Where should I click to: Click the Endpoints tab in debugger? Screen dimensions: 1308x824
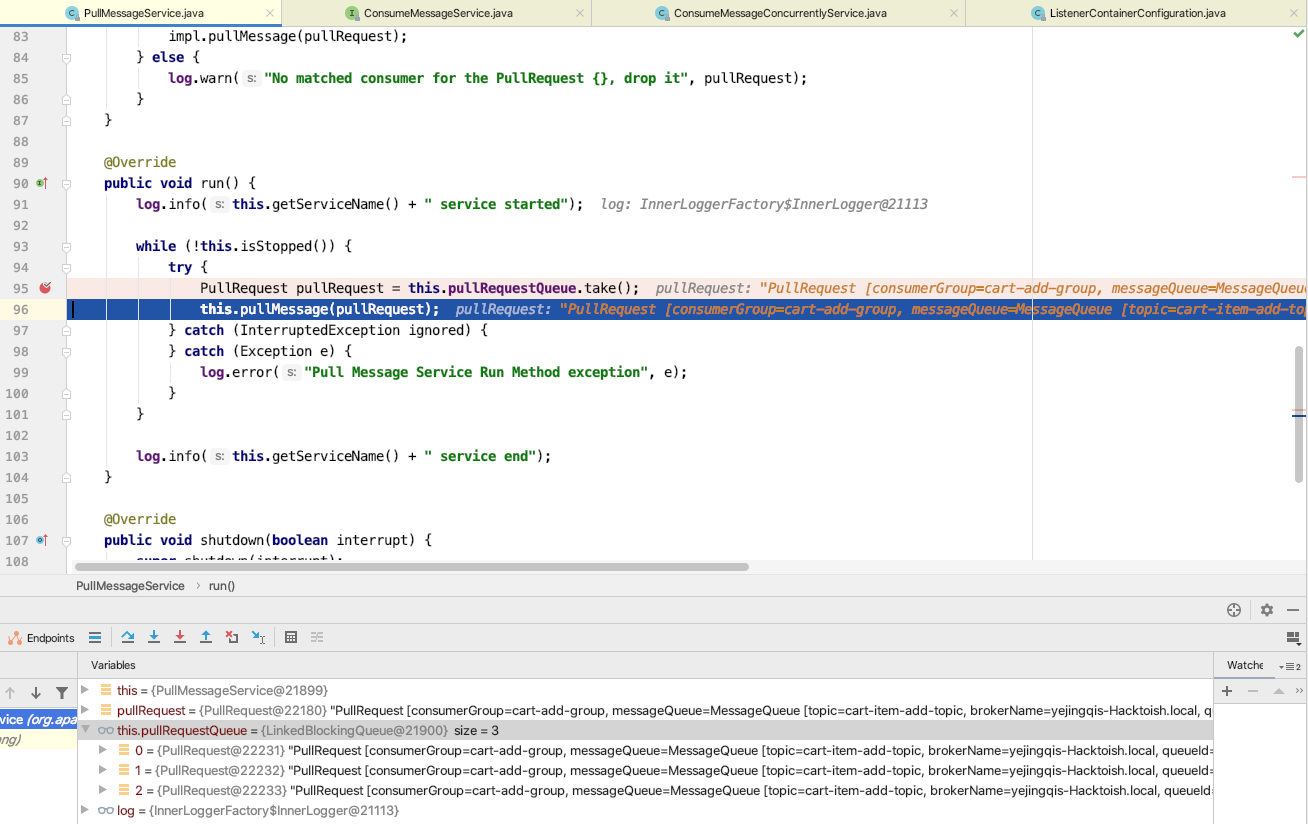coord(42,637)
